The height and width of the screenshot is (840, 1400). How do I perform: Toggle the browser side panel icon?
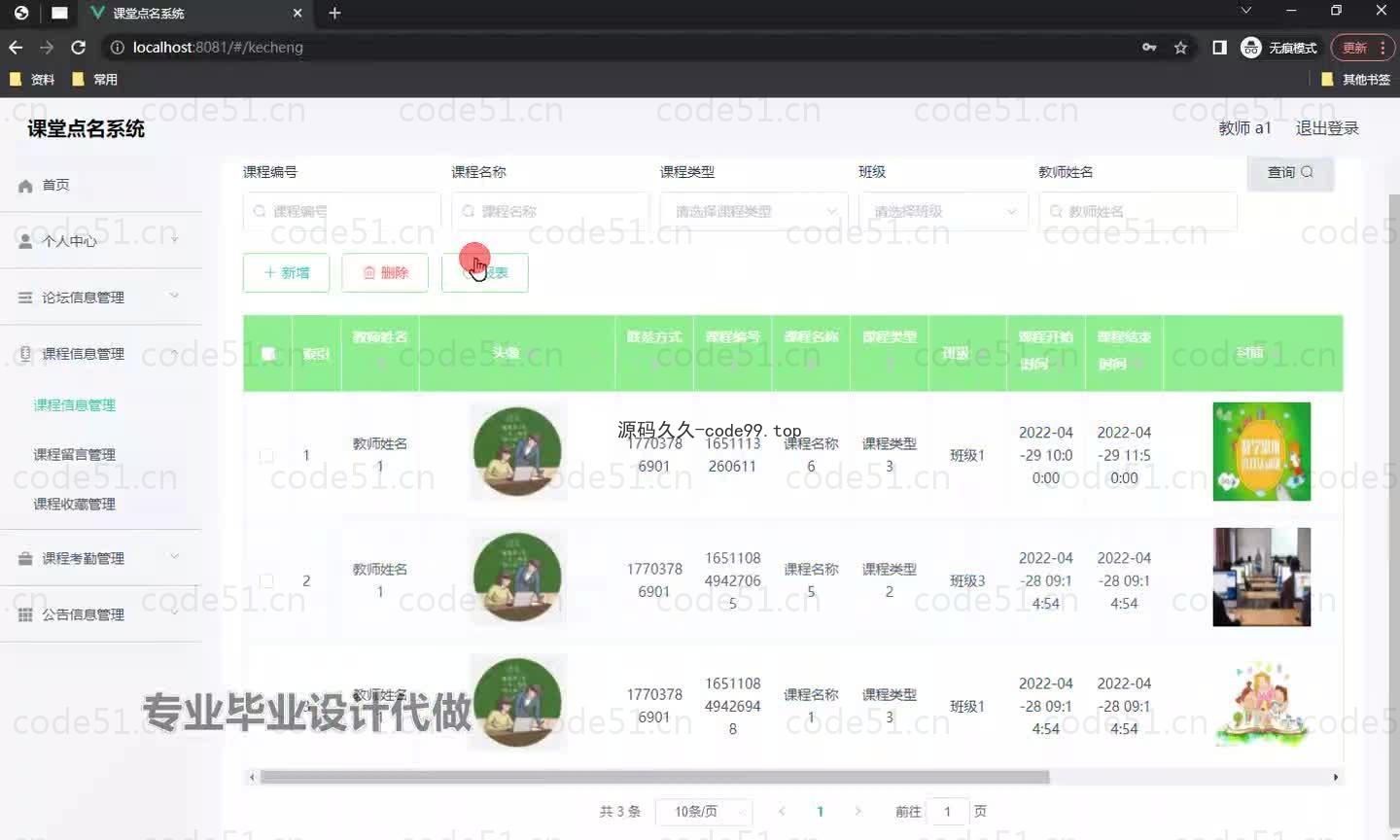[1219, 47]
